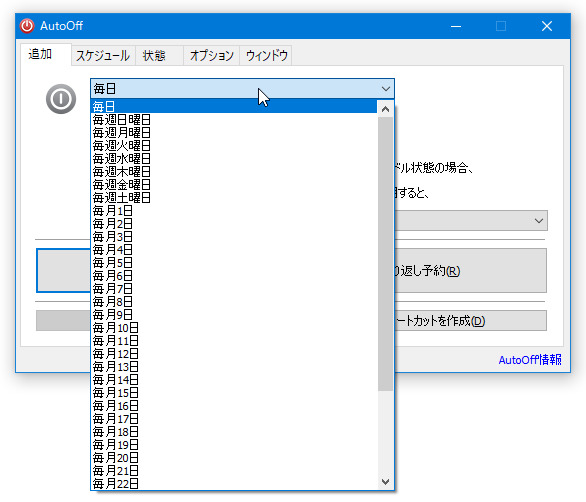Select 毎月20日 from the list

tap(234, 458)
